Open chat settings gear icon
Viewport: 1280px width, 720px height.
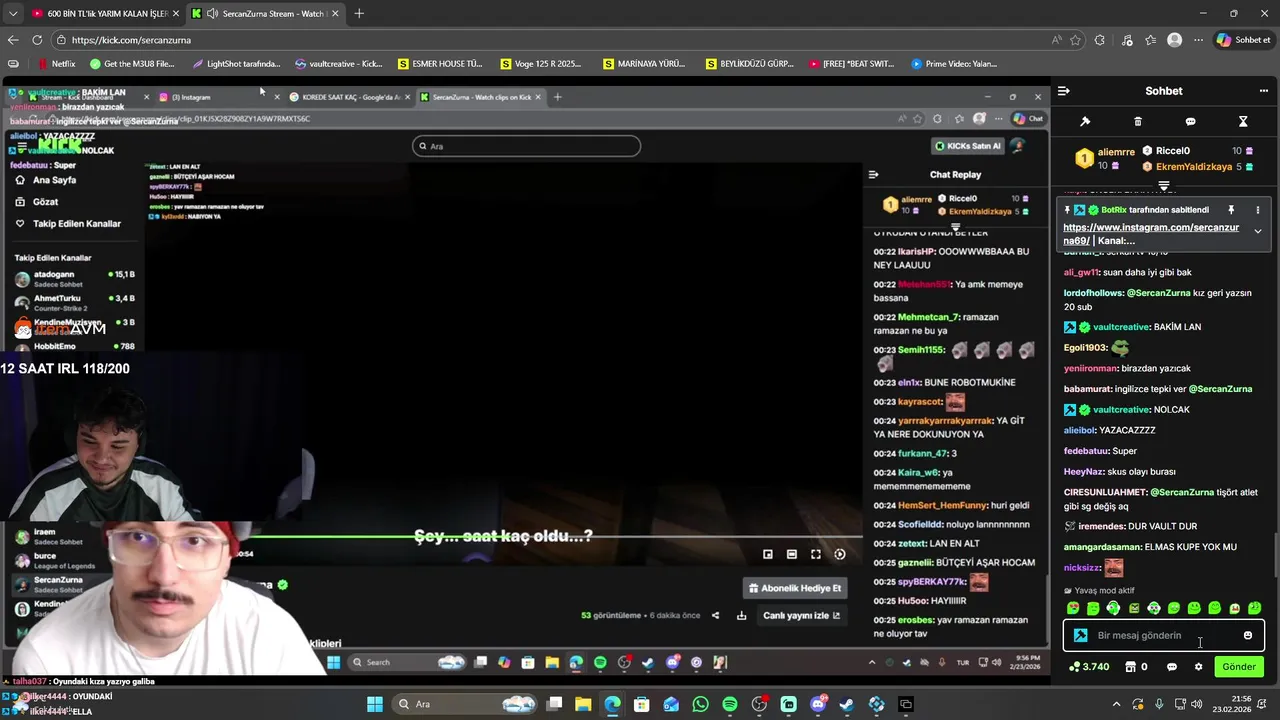pyautogui.click(x=1198, y=667)
